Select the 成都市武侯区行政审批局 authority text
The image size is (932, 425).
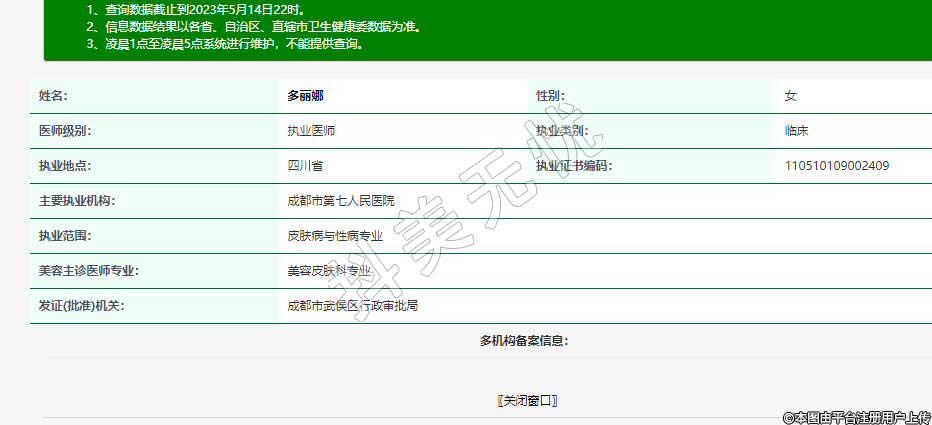click(353, 306)
